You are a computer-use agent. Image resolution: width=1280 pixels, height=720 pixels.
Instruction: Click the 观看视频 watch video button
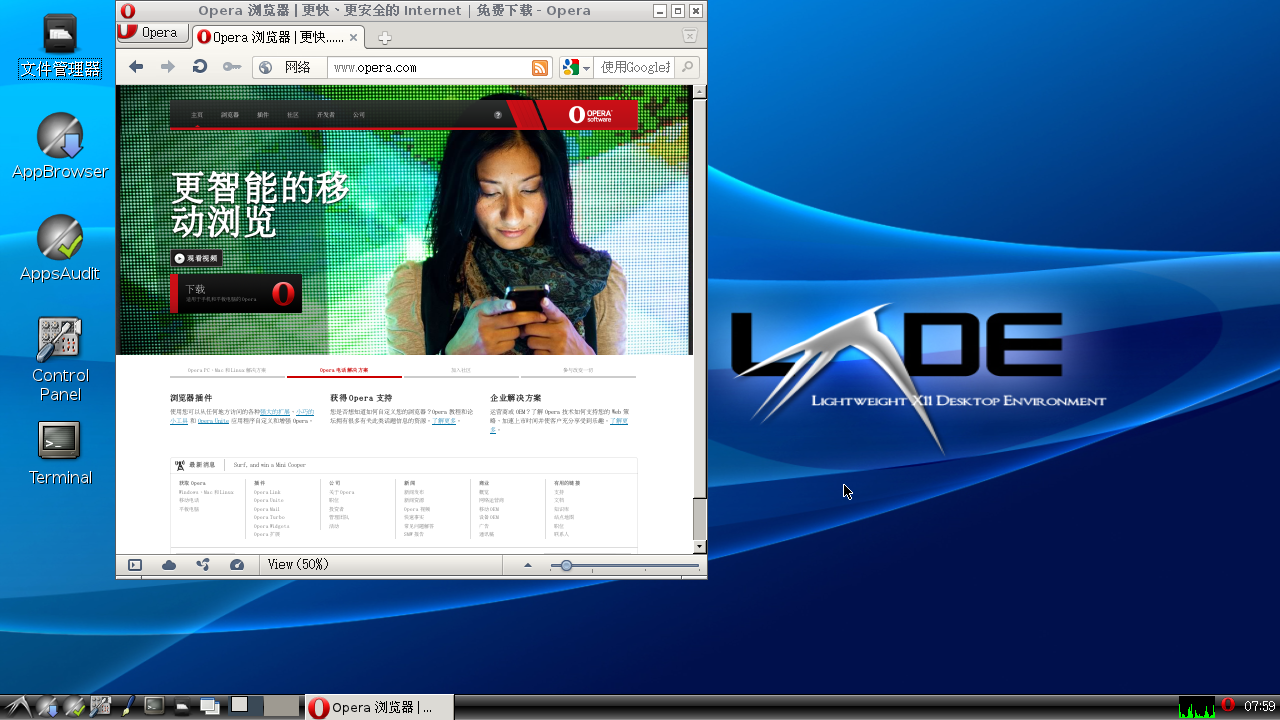(196, 258)
